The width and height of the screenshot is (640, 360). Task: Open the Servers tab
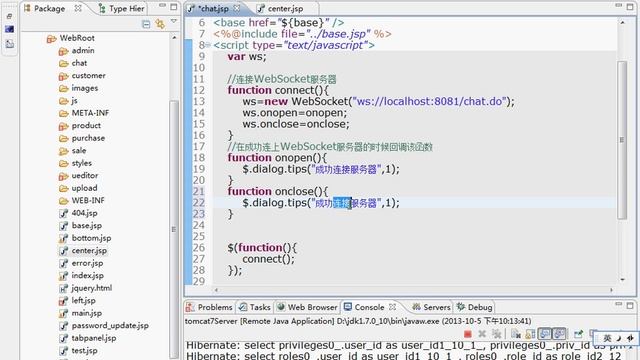(431, 307)
